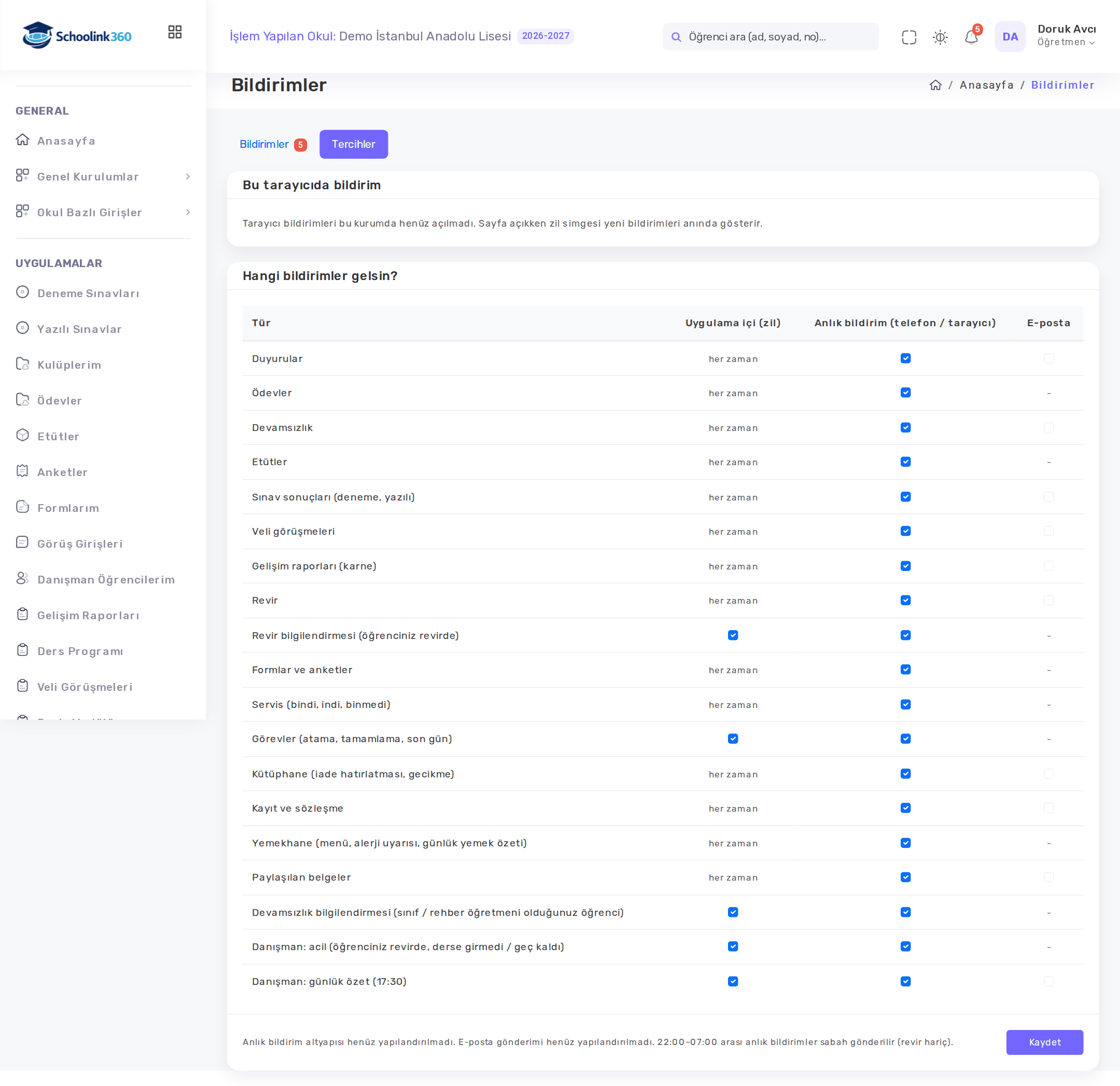Enable e-mail for Paylaşılan belgeler
The height and width of the screenshot is (1086, 1120).
[x=1048, y=878]
